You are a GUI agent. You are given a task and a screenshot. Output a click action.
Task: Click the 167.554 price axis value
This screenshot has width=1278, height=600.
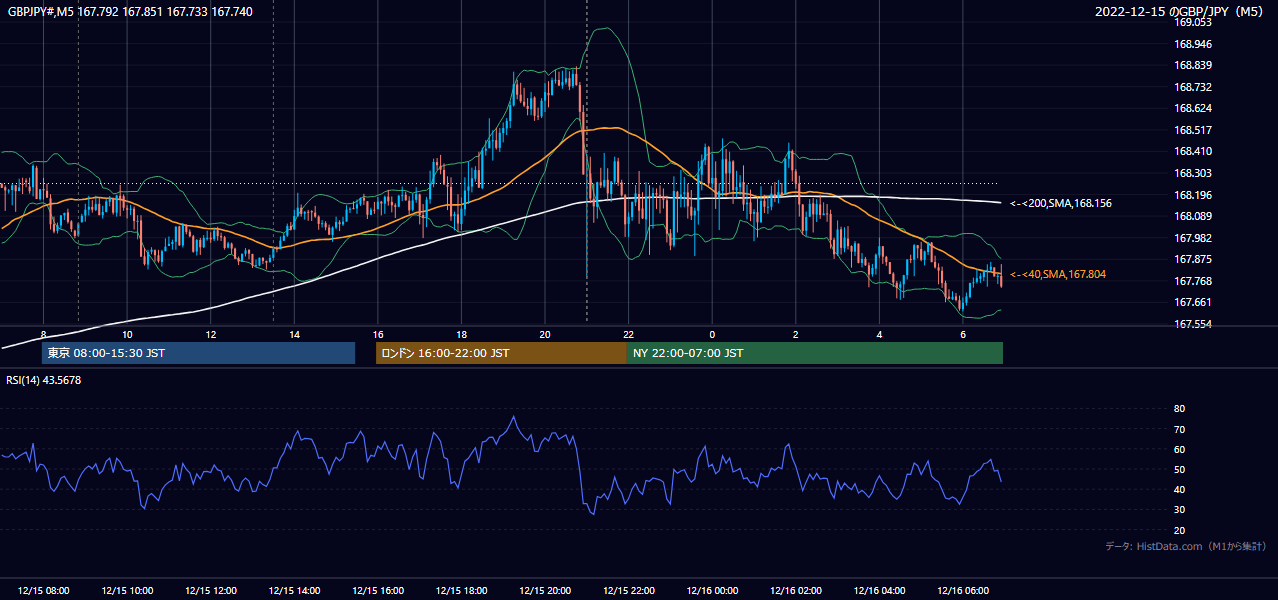1193,324
